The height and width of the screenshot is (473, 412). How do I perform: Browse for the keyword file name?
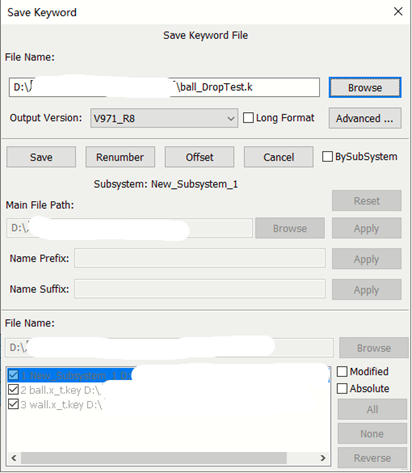365,87
